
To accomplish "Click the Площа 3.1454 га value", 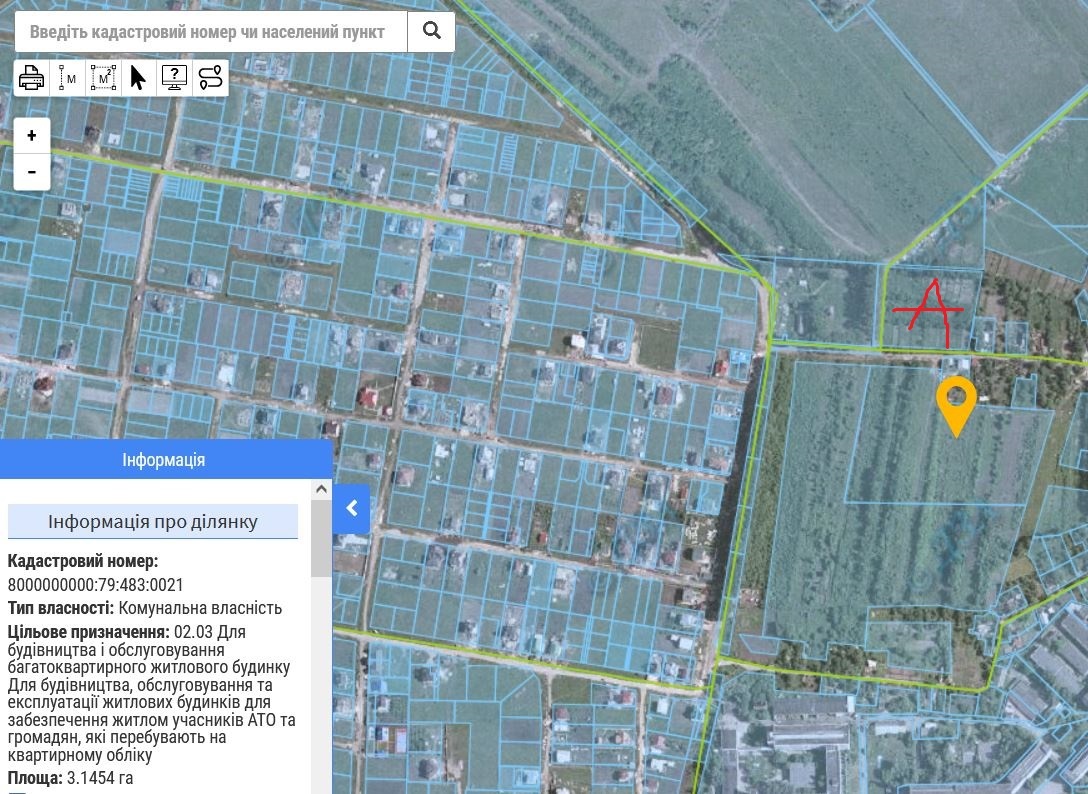I will (100, 777).
